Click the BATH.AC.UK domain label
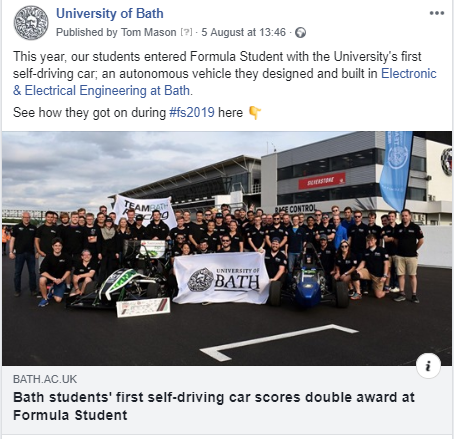 coord(45,379)
